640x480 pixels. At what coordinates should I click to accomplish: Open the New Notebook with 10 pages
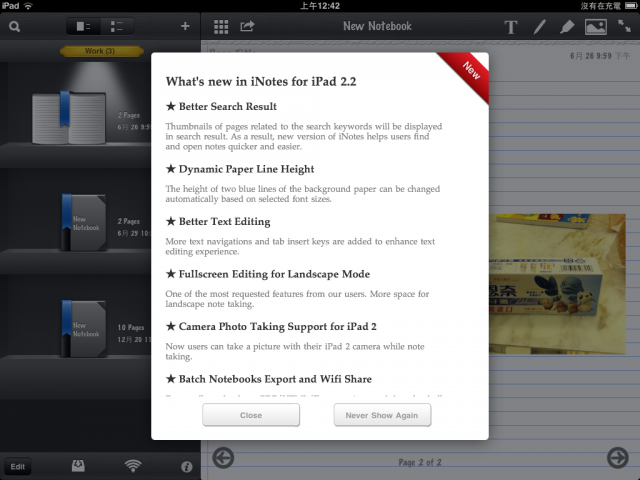pyautogui.click(x=84, y=329)
